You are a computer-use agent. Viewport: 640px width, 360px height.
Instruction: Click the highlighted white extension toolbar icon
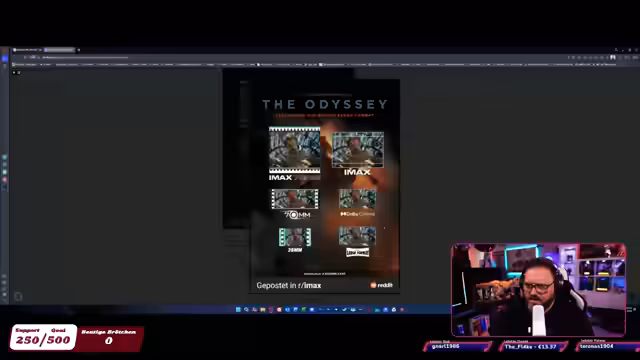pos(613,58)
